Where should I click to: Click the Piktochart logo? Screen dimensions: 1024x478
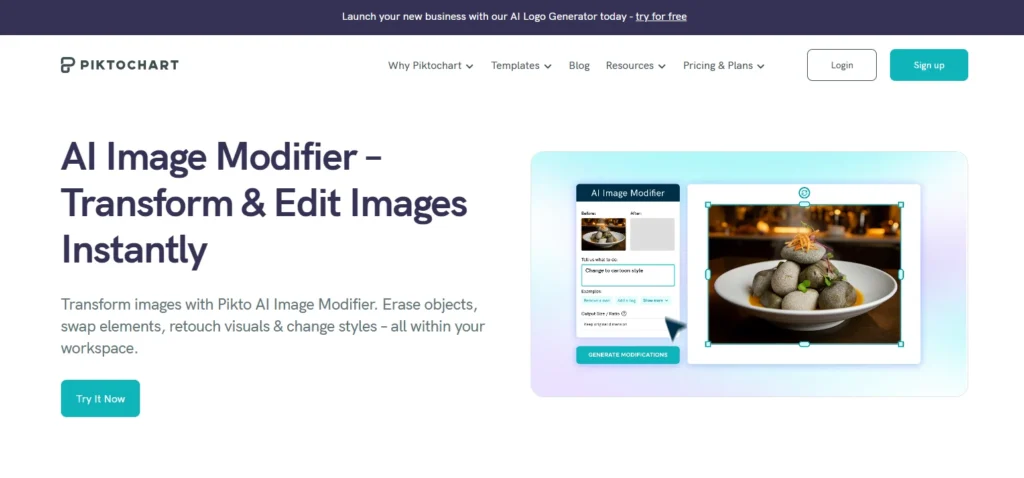tap(120, 65)
